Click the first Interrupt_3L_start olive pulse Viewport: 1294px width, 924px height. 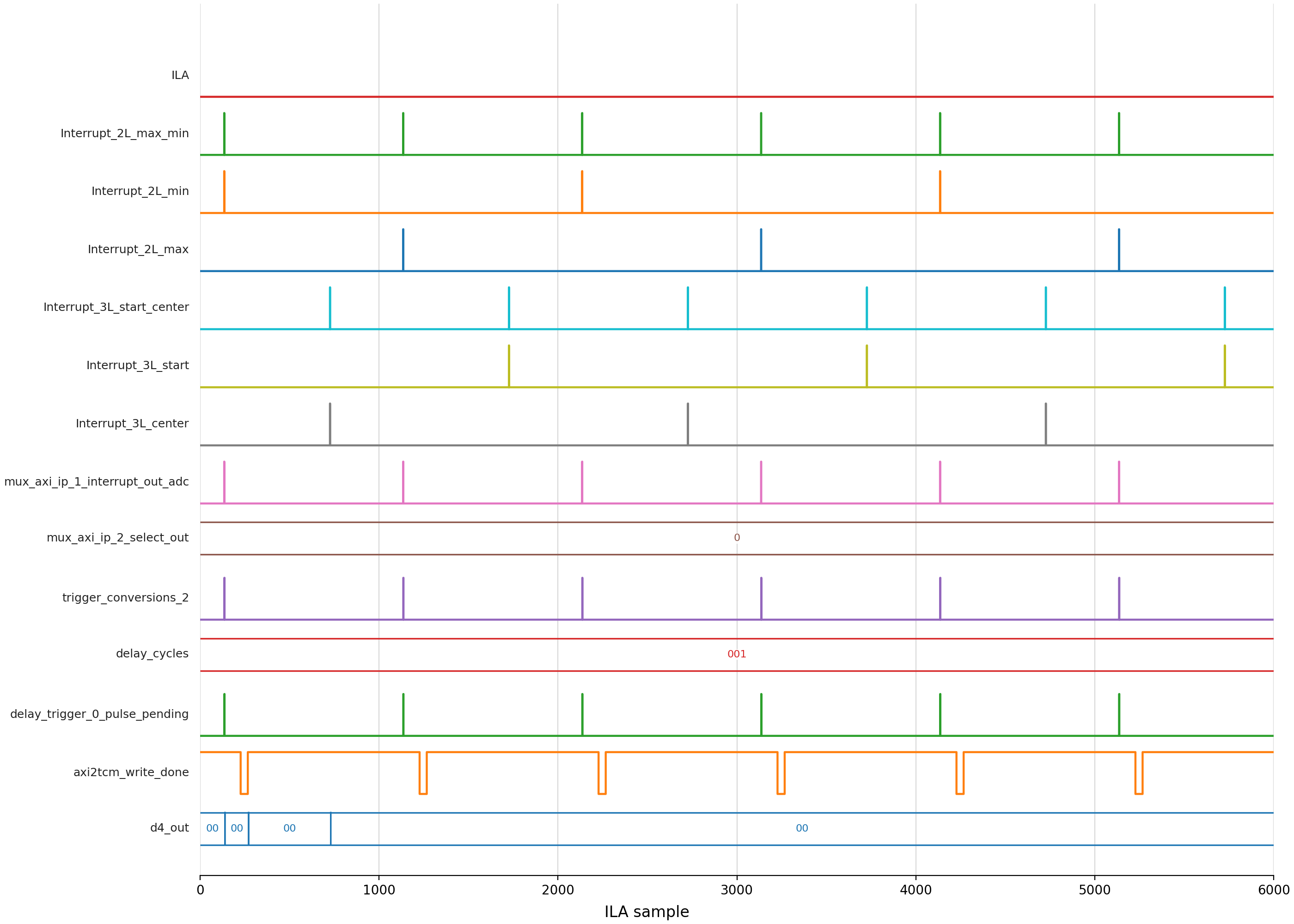pyautogui.click(x=509, y=366)
